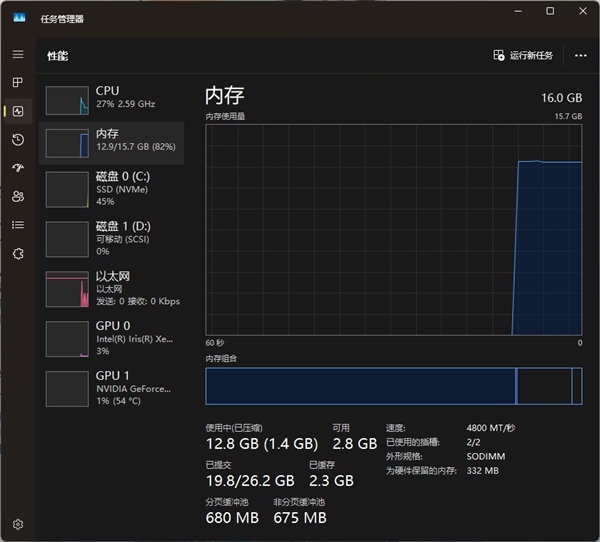Select GPU 0 Intel Iris Xe
Screen dimensions: 600x542
pos(111,338)
